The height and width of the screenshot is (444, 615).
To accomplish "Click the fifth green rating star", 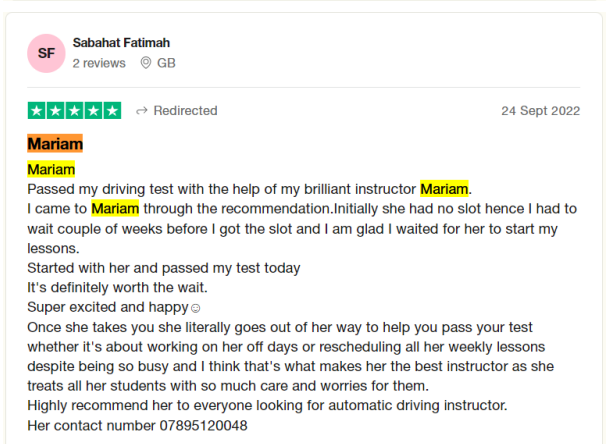I will 112,111.
